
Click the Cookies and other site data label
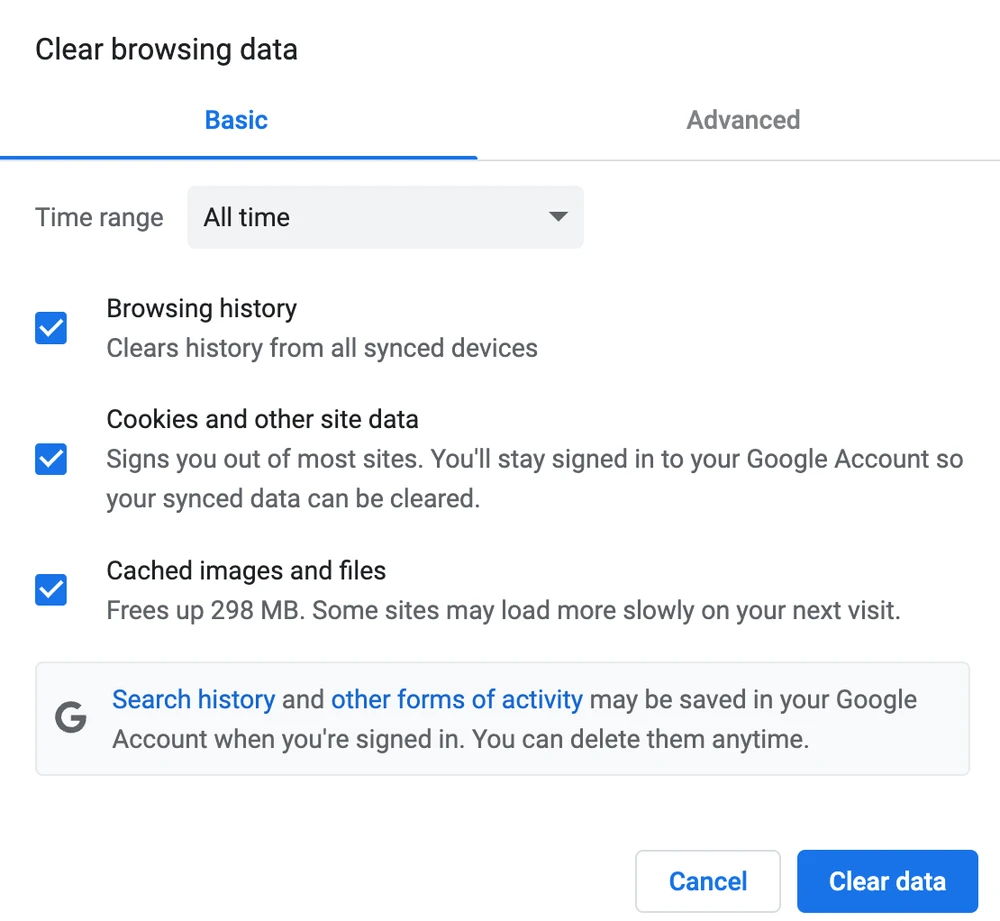[x=262, y=419]
